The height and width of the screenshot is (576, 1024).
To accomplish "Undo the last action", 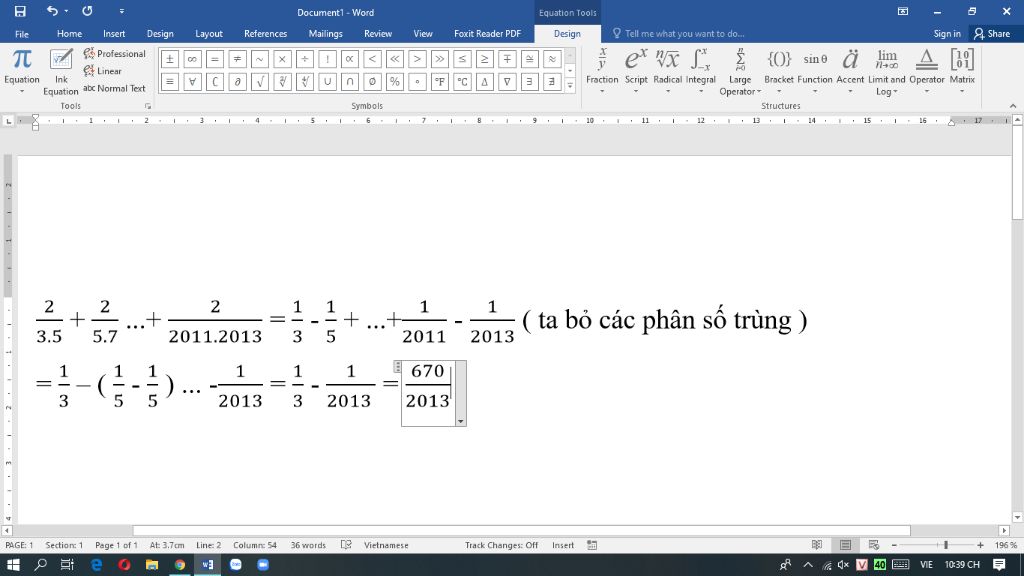I will (52, 11).
